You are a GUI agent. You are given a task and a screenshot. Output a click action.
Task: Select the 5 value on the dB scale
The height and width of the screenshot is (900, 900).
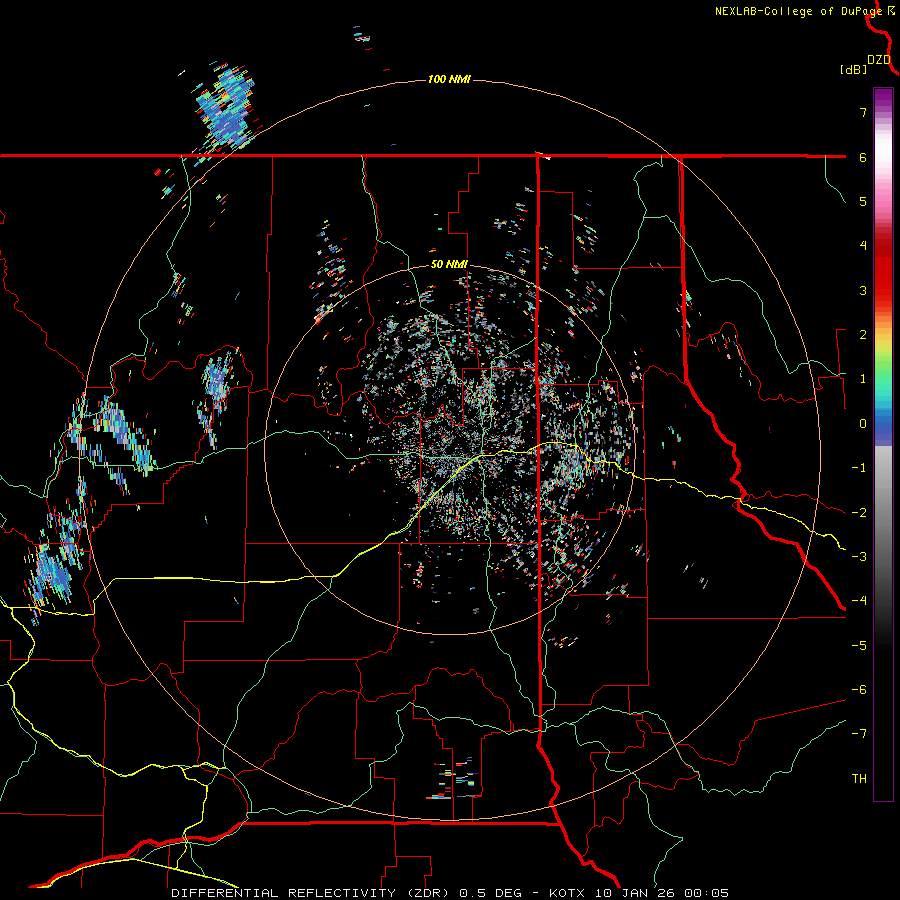(863, 201)
